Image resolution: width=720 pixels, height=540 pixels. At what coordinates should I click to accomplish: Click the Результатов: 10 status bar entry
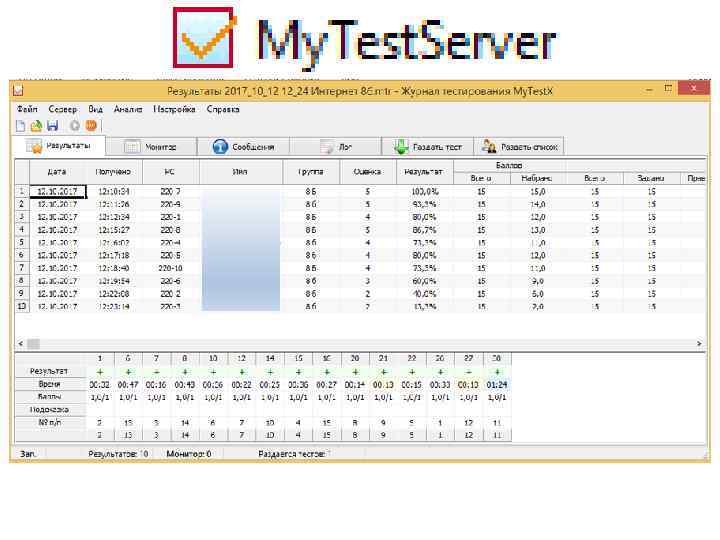point(118,454)
